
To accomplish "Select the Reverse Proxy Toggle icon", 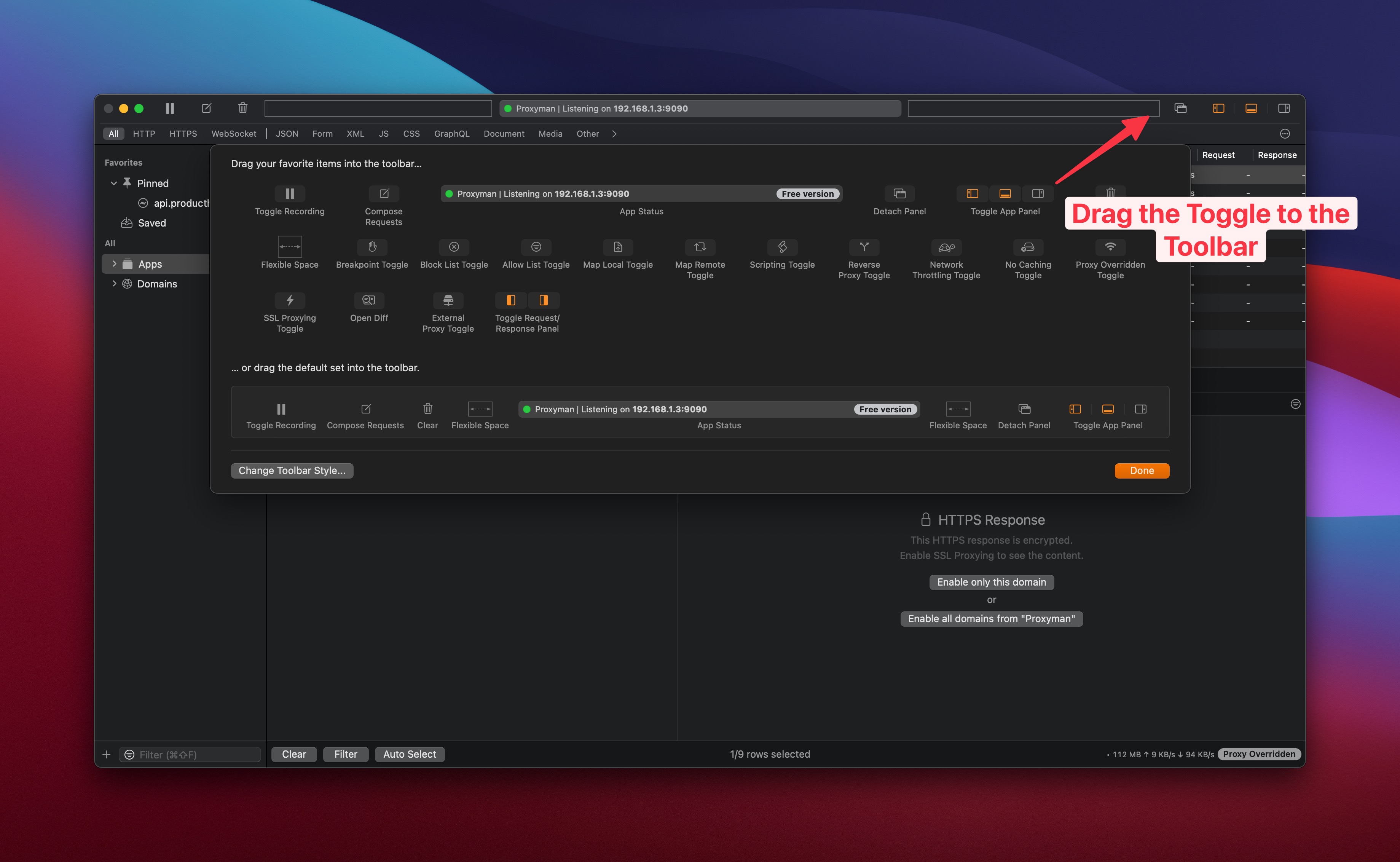I will (x=864, y=247).
